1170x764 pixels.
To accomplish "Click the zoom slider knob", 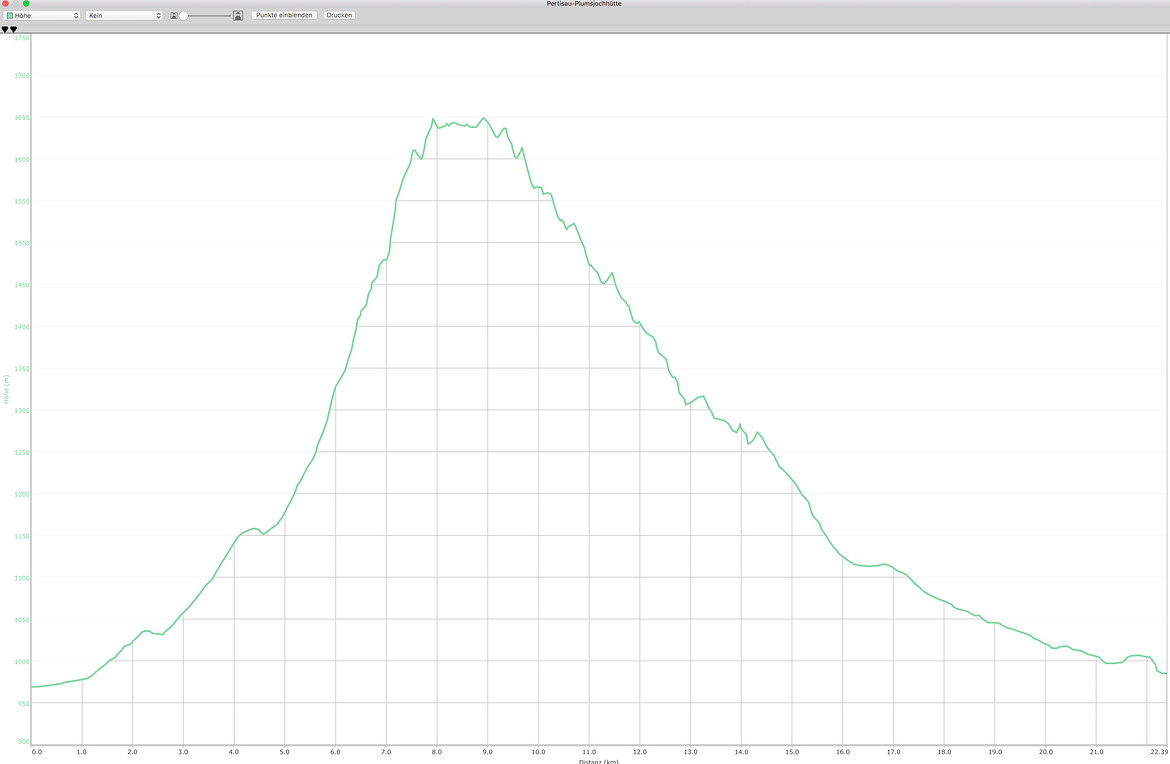I will (x=184, y=15).
